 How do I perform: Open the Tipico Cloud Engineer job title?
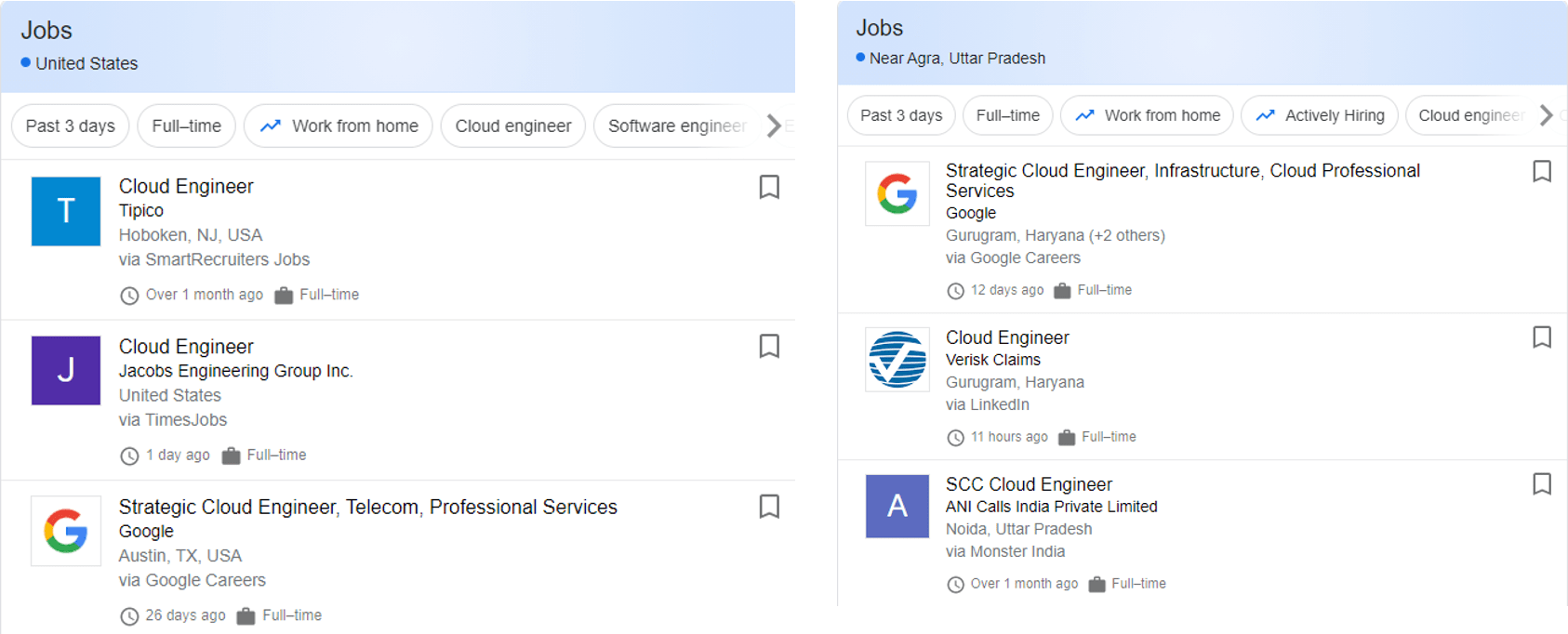(186, 186)
